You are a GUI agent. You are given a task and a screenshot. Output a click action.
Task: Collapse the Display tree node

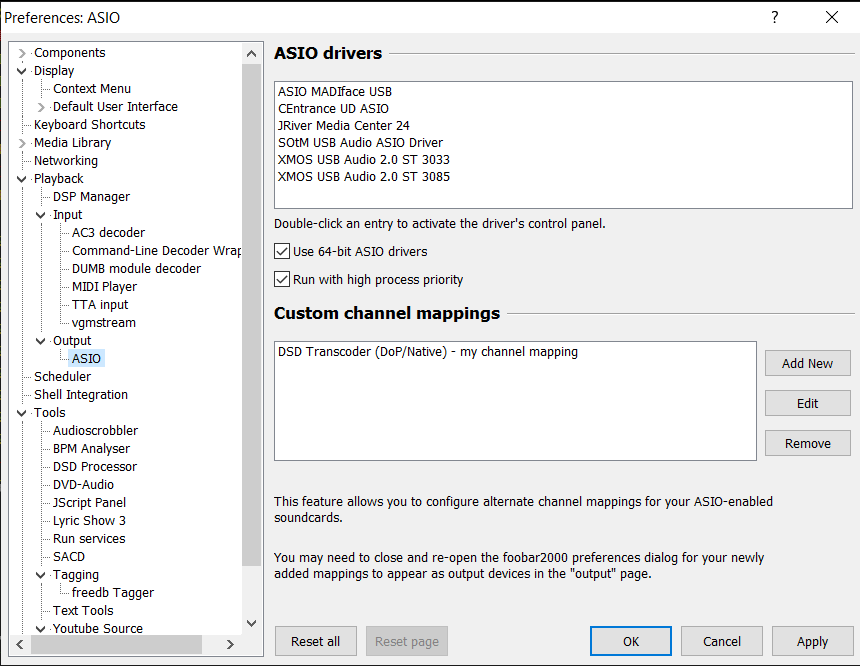pos(23,71)
